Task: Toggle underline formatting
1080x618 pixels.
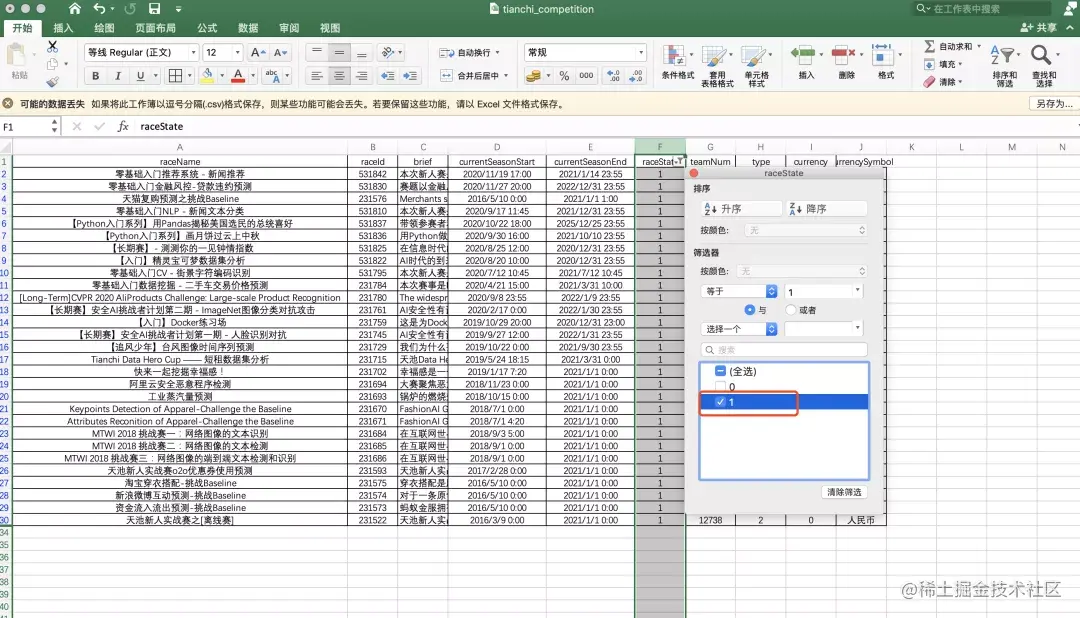Action: point(141,76)
